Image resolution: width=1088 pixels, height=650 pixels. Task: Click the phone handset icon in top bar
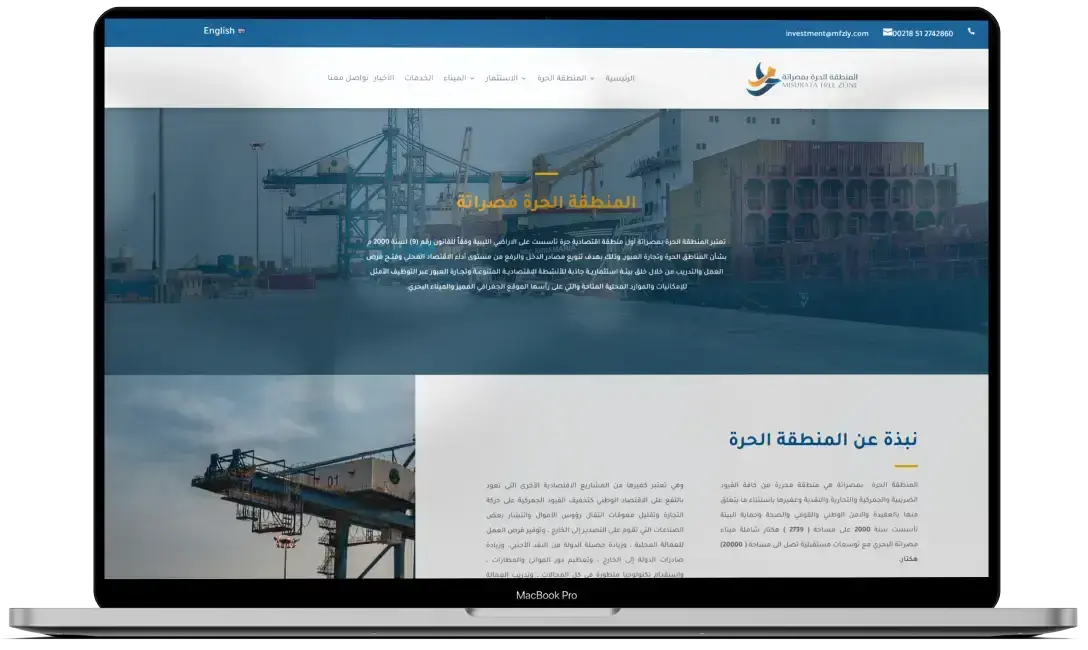tap(970, 32)
